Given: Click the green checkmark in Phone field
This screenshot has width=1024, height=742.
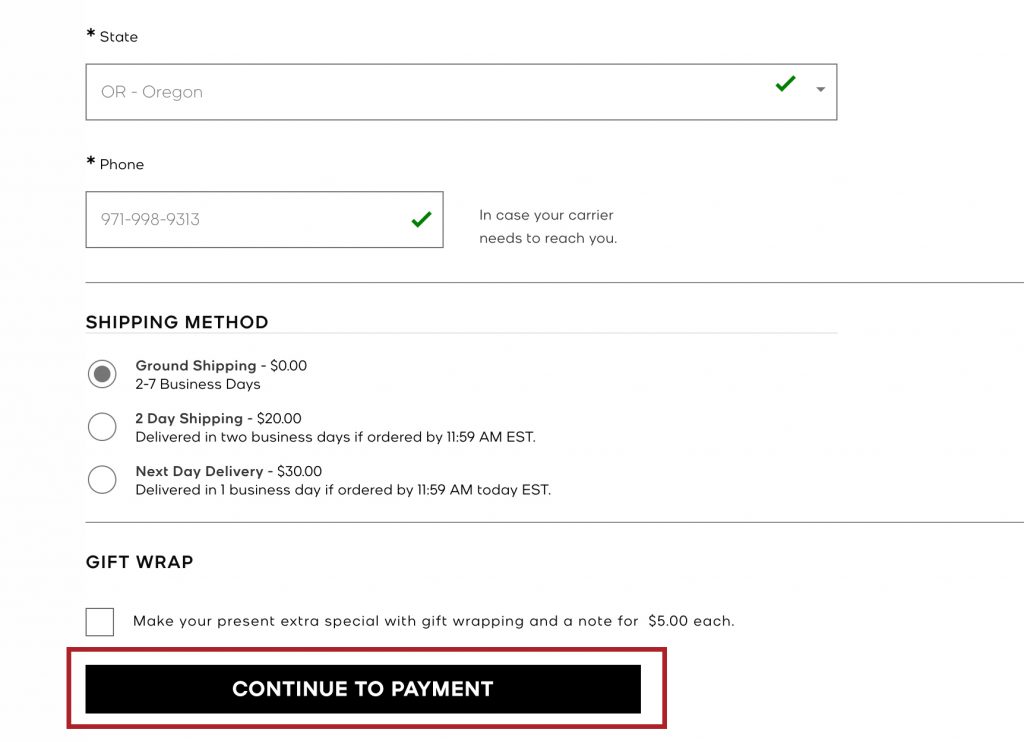Looking at the screenshot, I should coord(421,219).
